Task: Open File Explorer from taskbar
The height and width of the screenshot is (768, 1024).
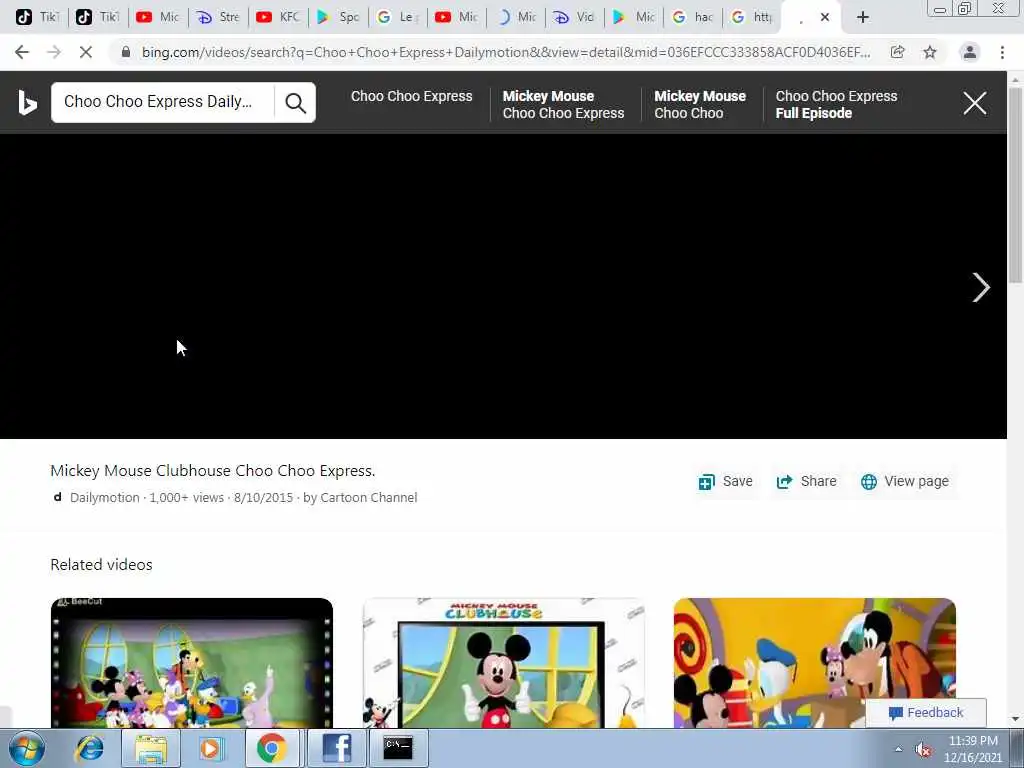Action: tap(151, 748)
